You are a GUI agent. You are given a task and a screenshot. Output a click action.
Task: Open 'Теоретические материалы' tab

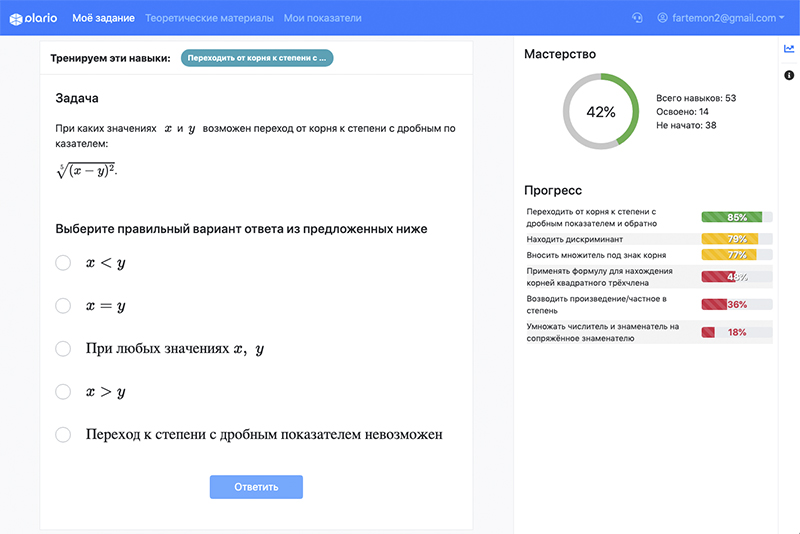click(209, 18)
